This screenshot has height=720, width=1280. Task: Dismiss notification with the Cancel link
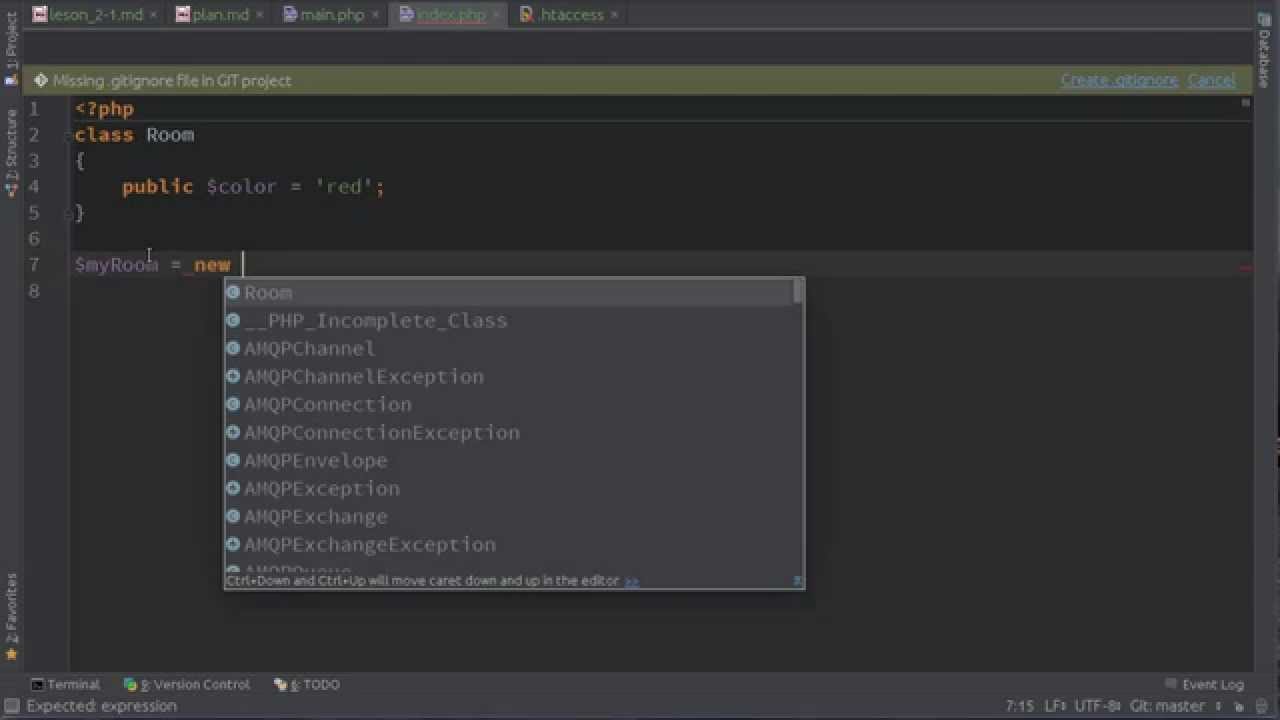(x=1211, y=80)
